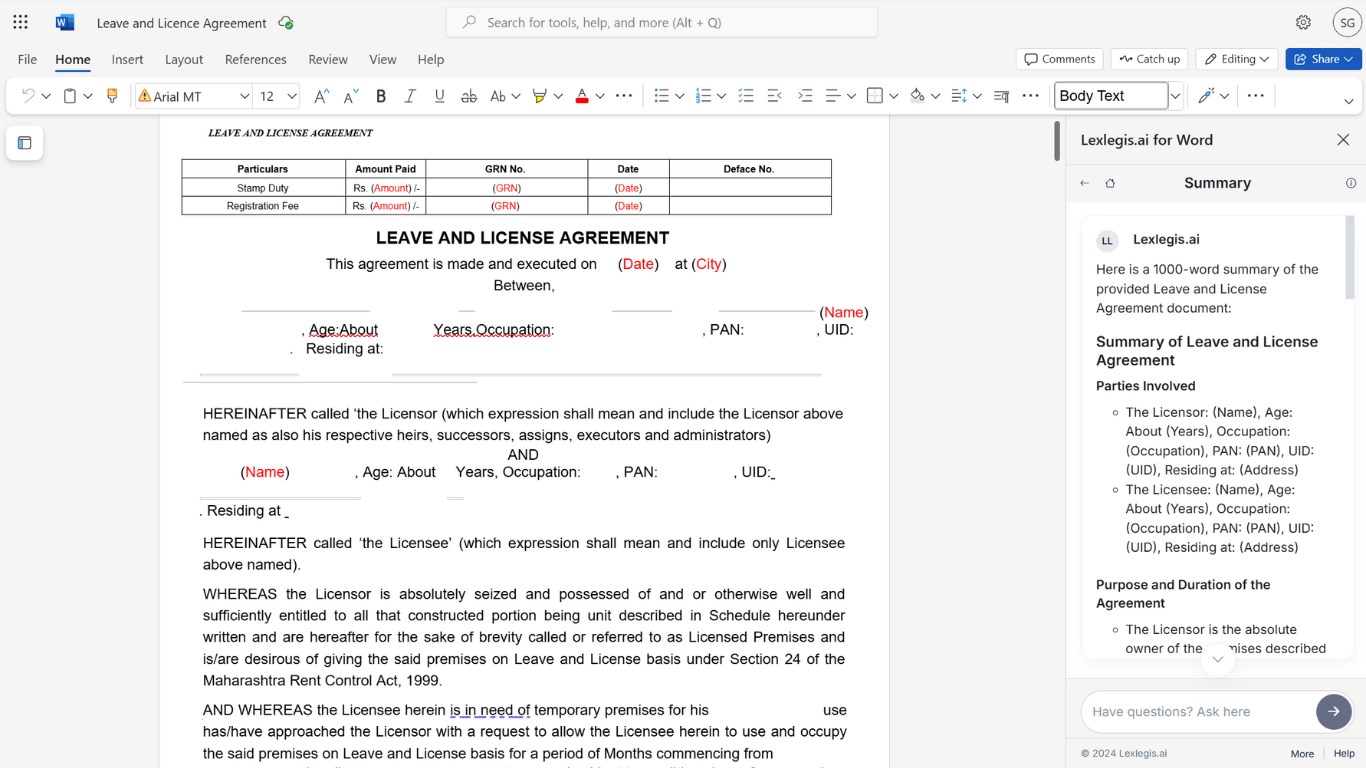
Task: Switch to the Review tab
Action: click(x=328, y=59)
